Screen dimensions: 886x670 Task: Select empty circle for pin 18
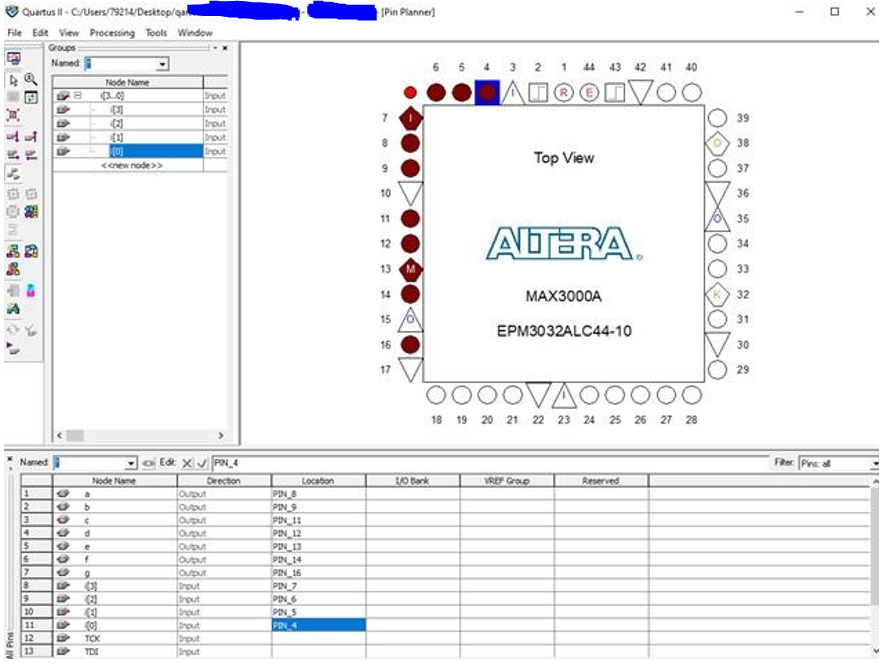(x=436, y=395)
